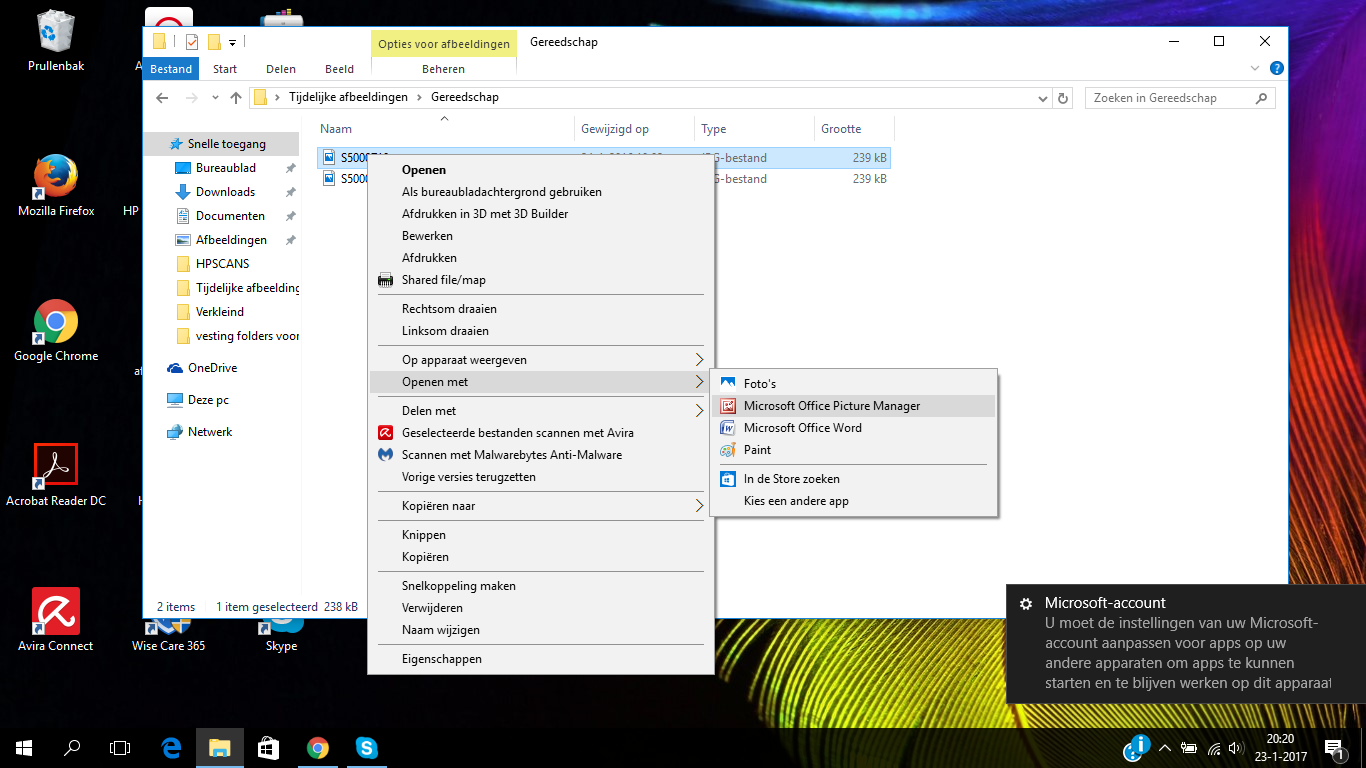Screen dimensions: 1366x768
Task: Scan with Malwarebytes Anti-Malware
Action: 511,455
